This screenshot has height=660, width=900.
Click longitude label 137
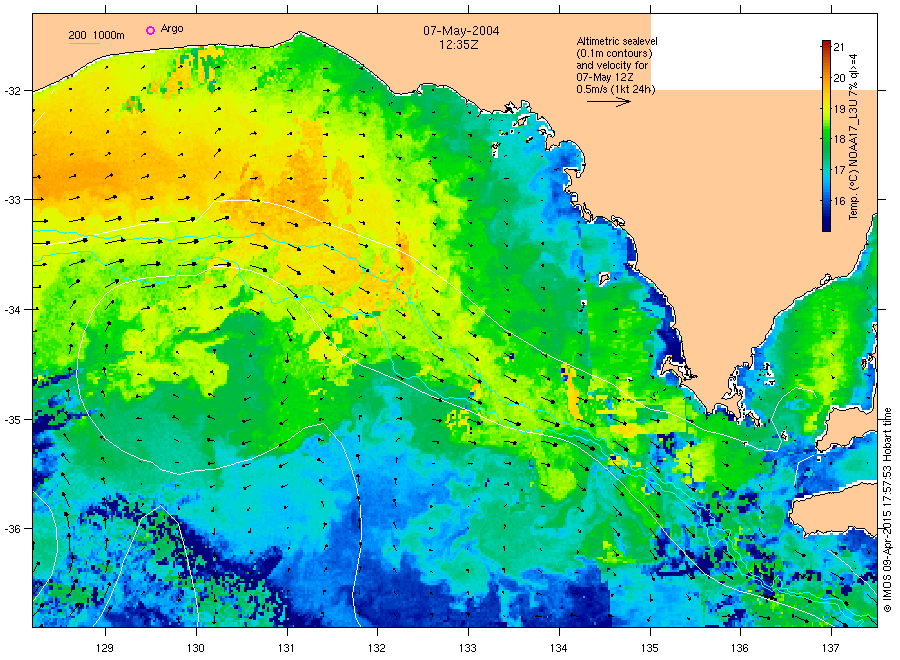831,649
